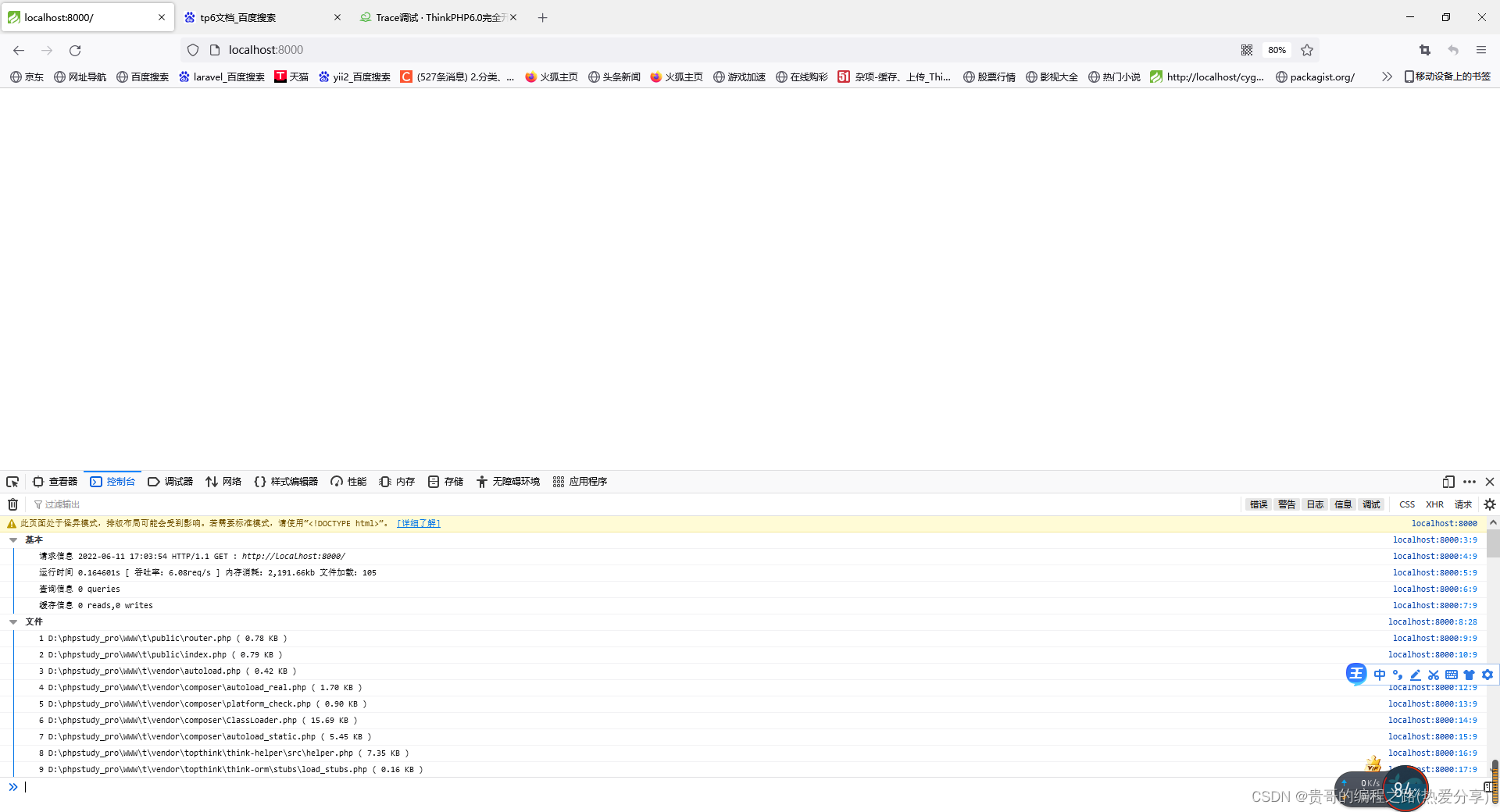The height and width of the screenshot is (812, 1500).
Task: Go back to the previous page
Action: coord(19,50)
